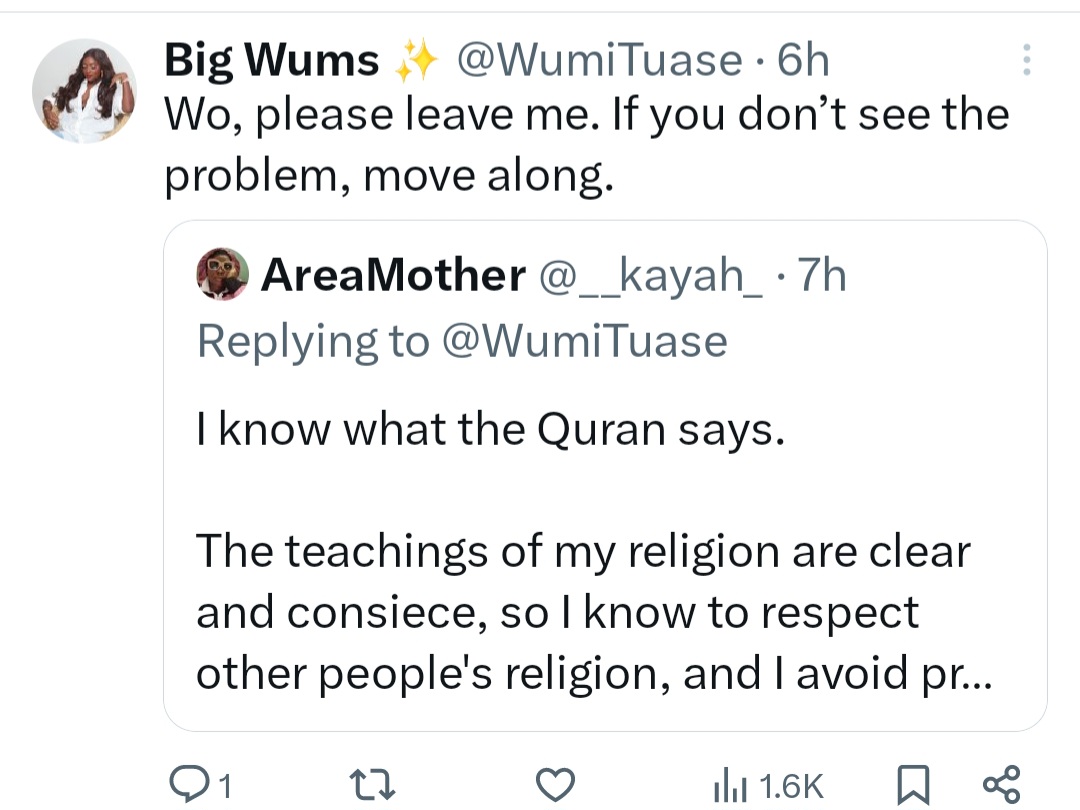1080x810 pixels.
Task: Click @WumiTuase in Replying to line
Action: click(583, 341)
